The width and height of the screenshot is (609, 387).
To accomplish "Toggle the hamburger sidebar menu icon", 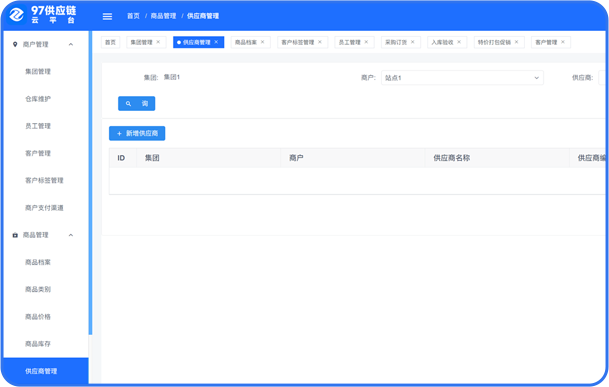I will [x=107, y=16].
